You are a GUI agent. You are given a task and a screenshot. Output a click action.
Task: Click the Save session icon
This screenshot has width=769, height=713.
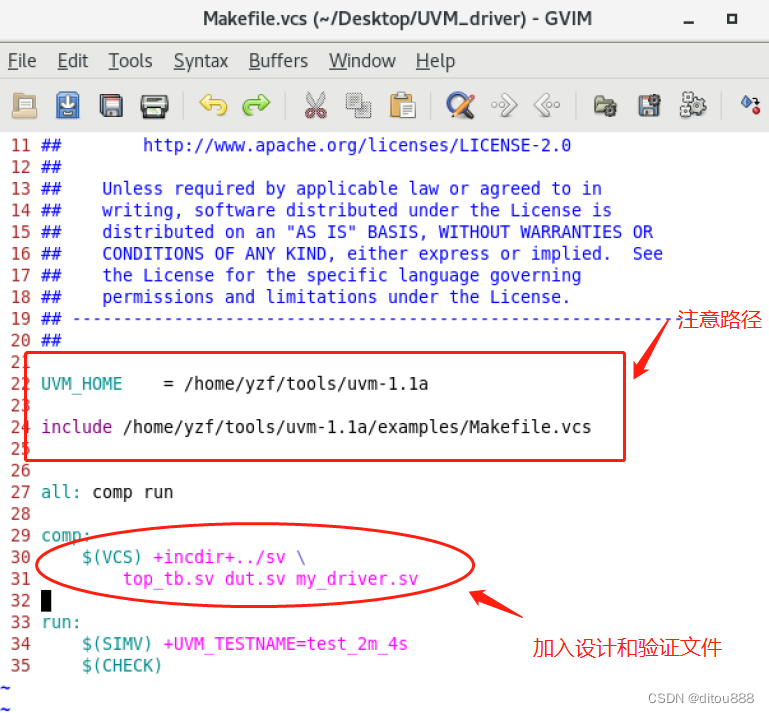click(x=649, y=105)
